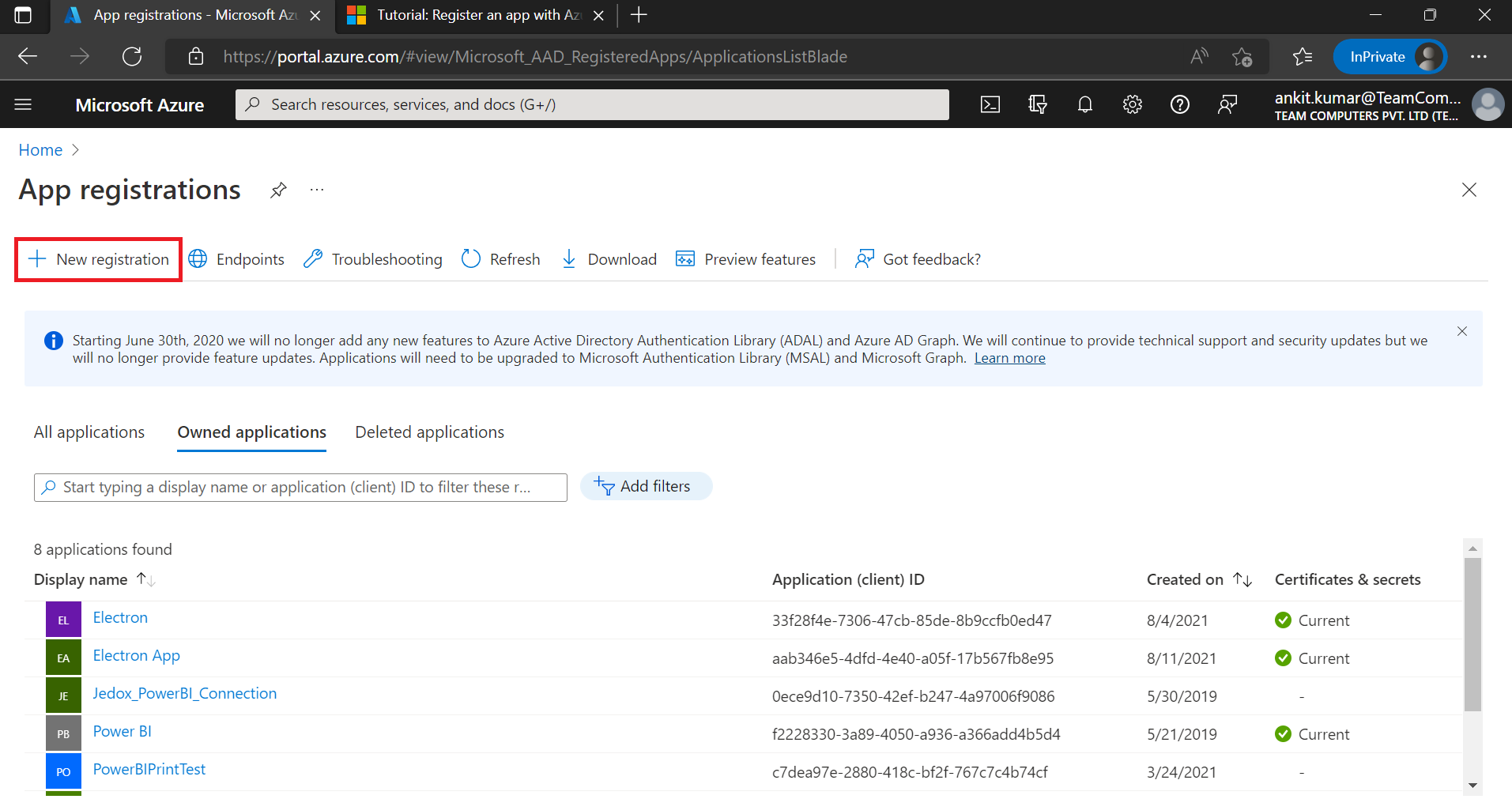Open Cloud Shell from the top bar

(990, 104)
